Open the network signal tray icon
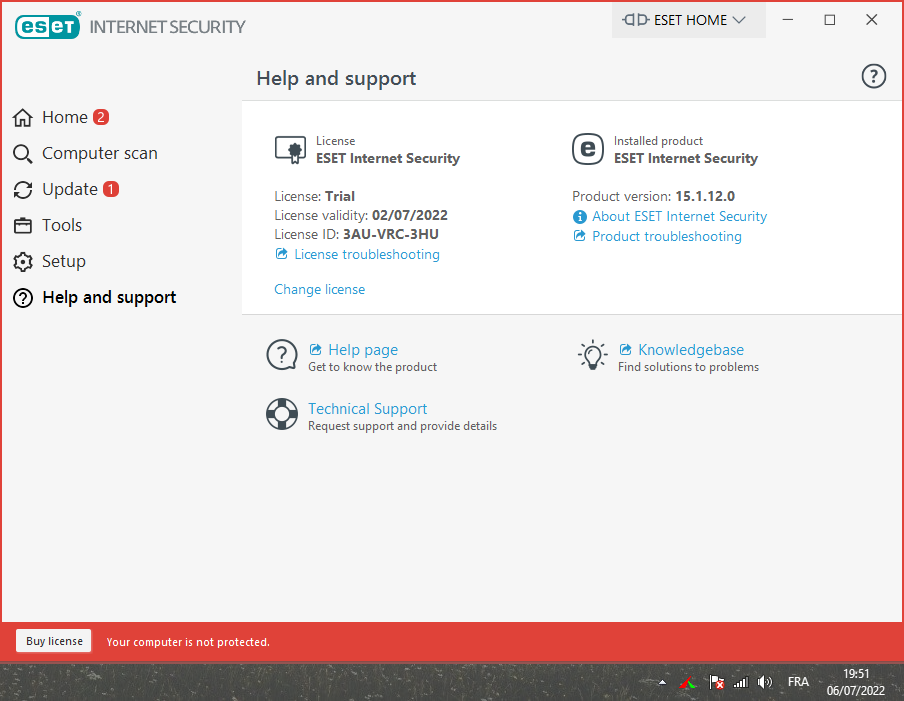The width and height of the screenshot is (904, 701). (741, 683)
